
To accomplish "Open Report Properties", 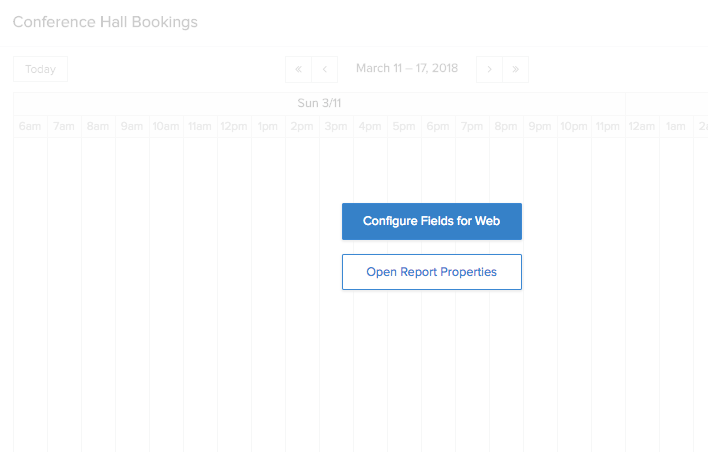I will 432,272.
